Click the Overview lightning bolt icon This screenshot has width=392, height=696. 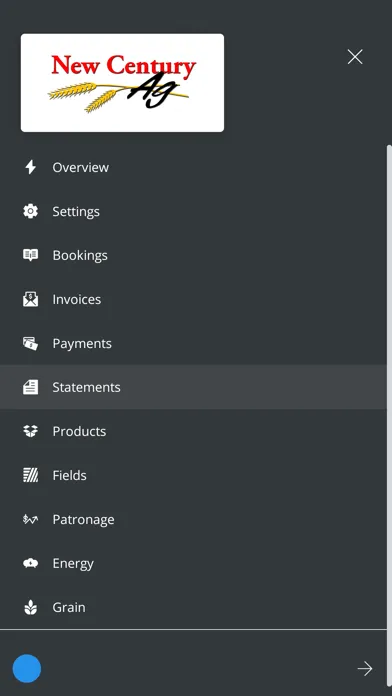click(x=30, y=167)
